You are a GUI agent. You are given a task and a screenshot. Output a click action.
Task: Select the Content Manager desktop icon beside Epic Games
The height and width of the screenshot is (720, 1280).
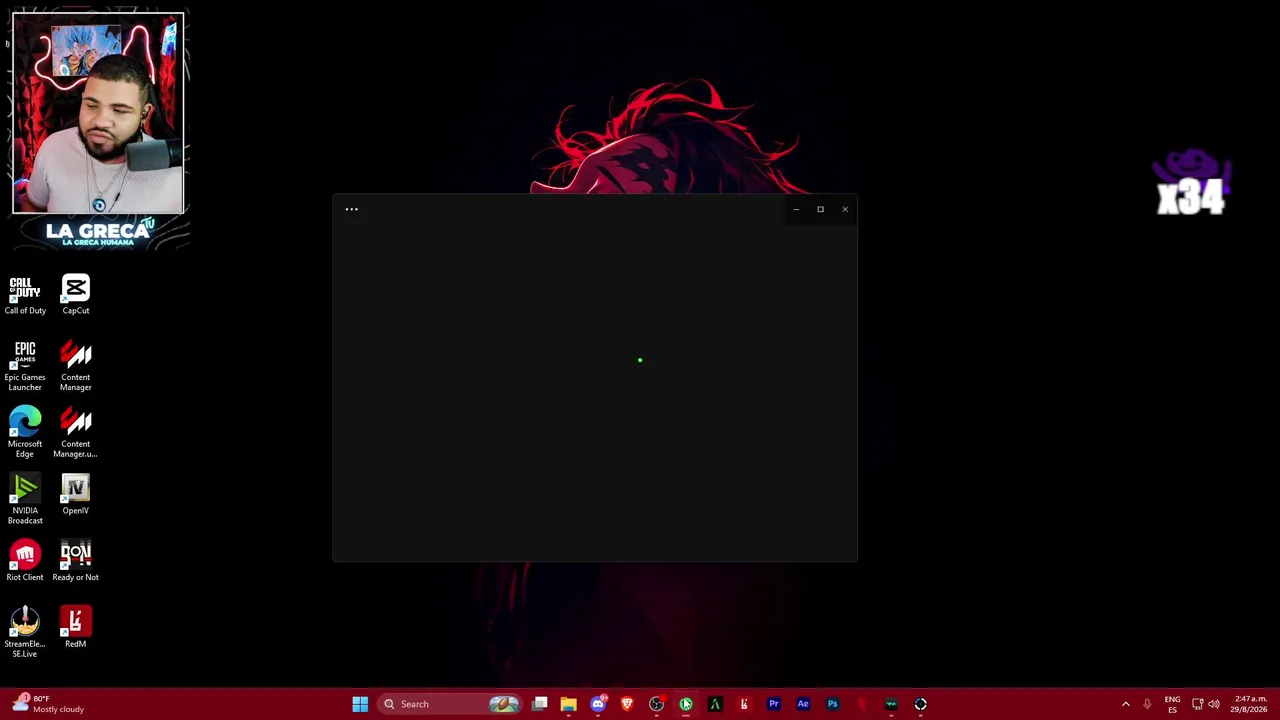76,366
